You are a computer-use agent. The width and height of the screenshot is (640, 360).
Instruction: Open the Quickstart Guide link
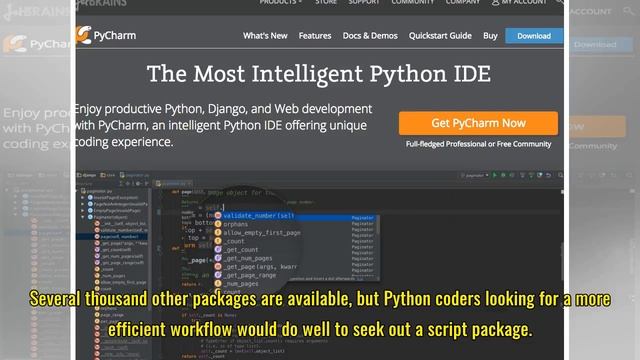click(440, 36)
